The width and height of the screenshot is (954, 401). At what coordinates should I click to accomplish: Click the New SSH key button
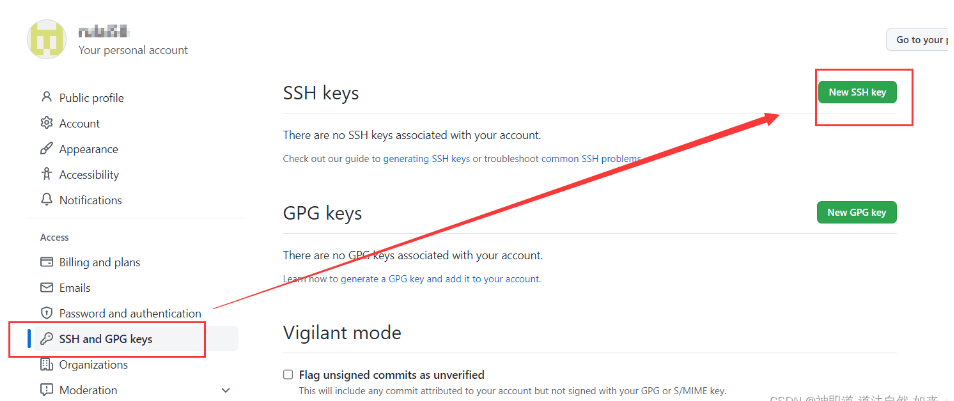(857, 92)
